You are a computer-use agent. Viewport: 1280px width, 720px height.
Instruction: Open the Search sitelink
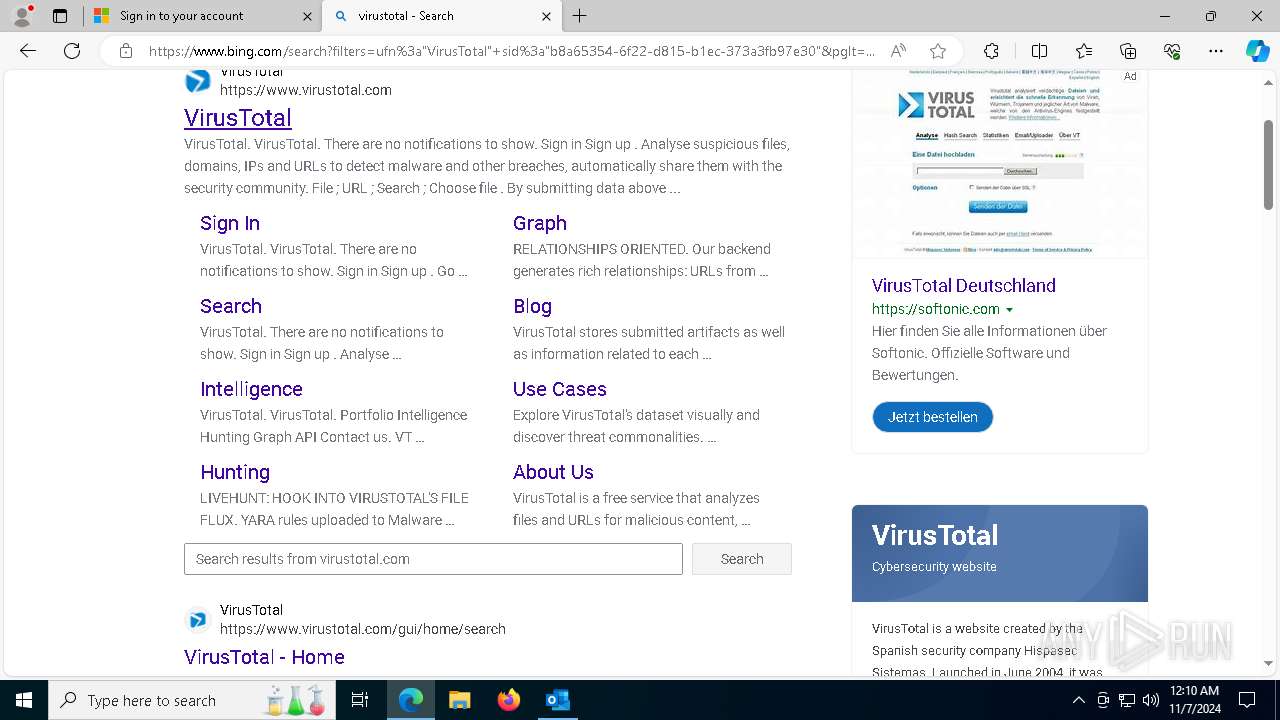(x=231, y=306)
